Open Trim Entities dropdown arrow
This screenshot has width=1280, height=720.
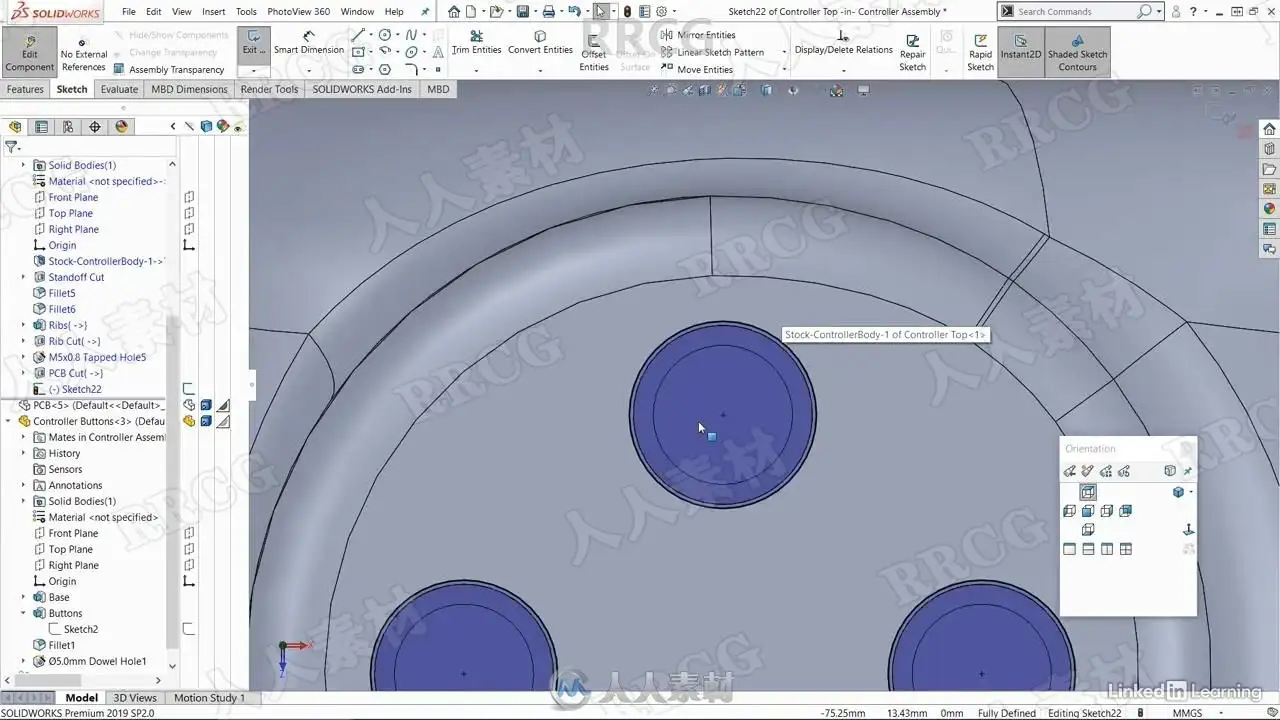click(476, 71)
